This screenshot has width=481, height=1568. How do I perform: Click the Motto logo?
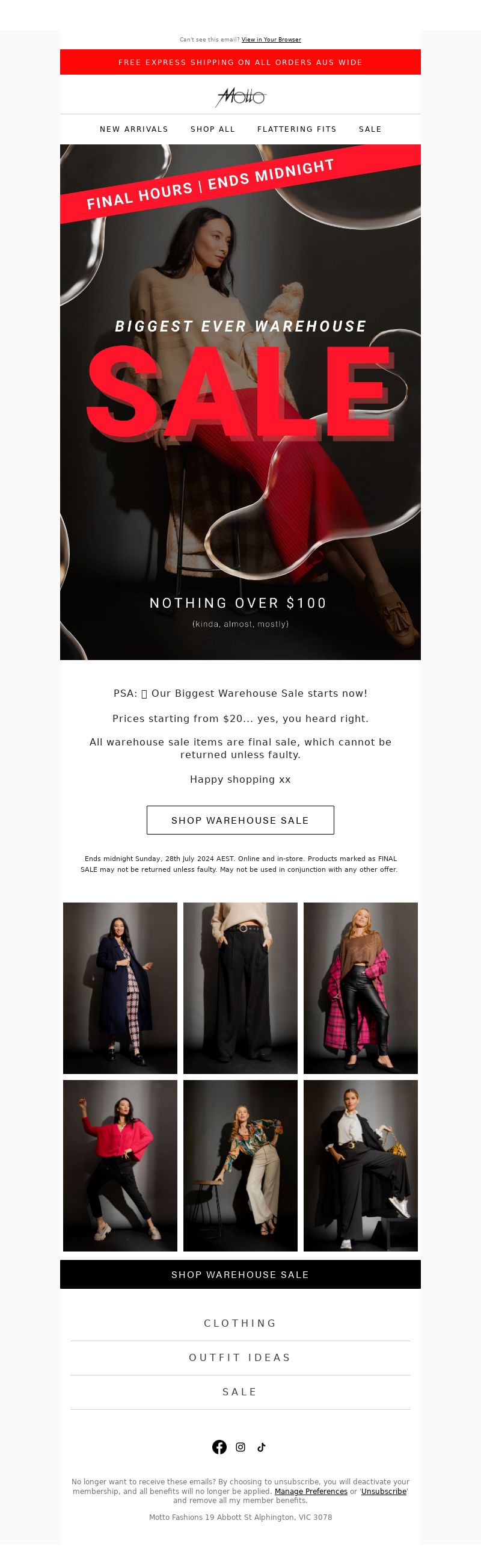(241, 97)
